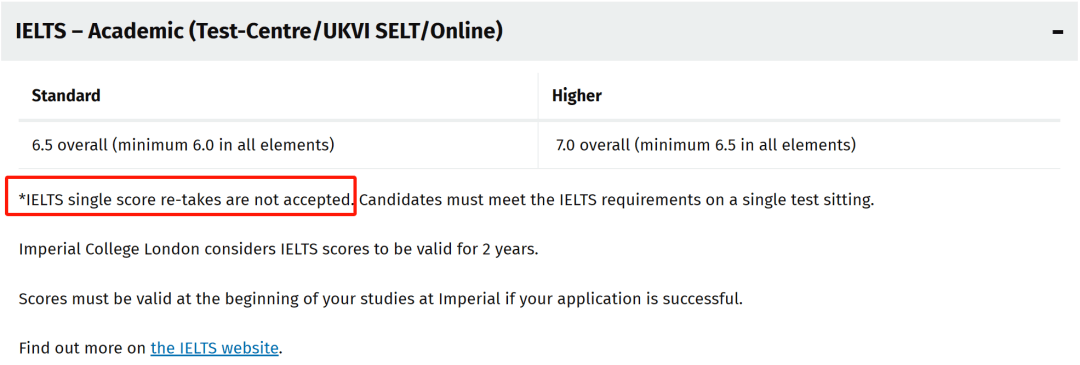The width and height of the screenshot is (1080, 365).
Task: Click the 6.5 overall requirement cell
Action: [x=278, y=145]
